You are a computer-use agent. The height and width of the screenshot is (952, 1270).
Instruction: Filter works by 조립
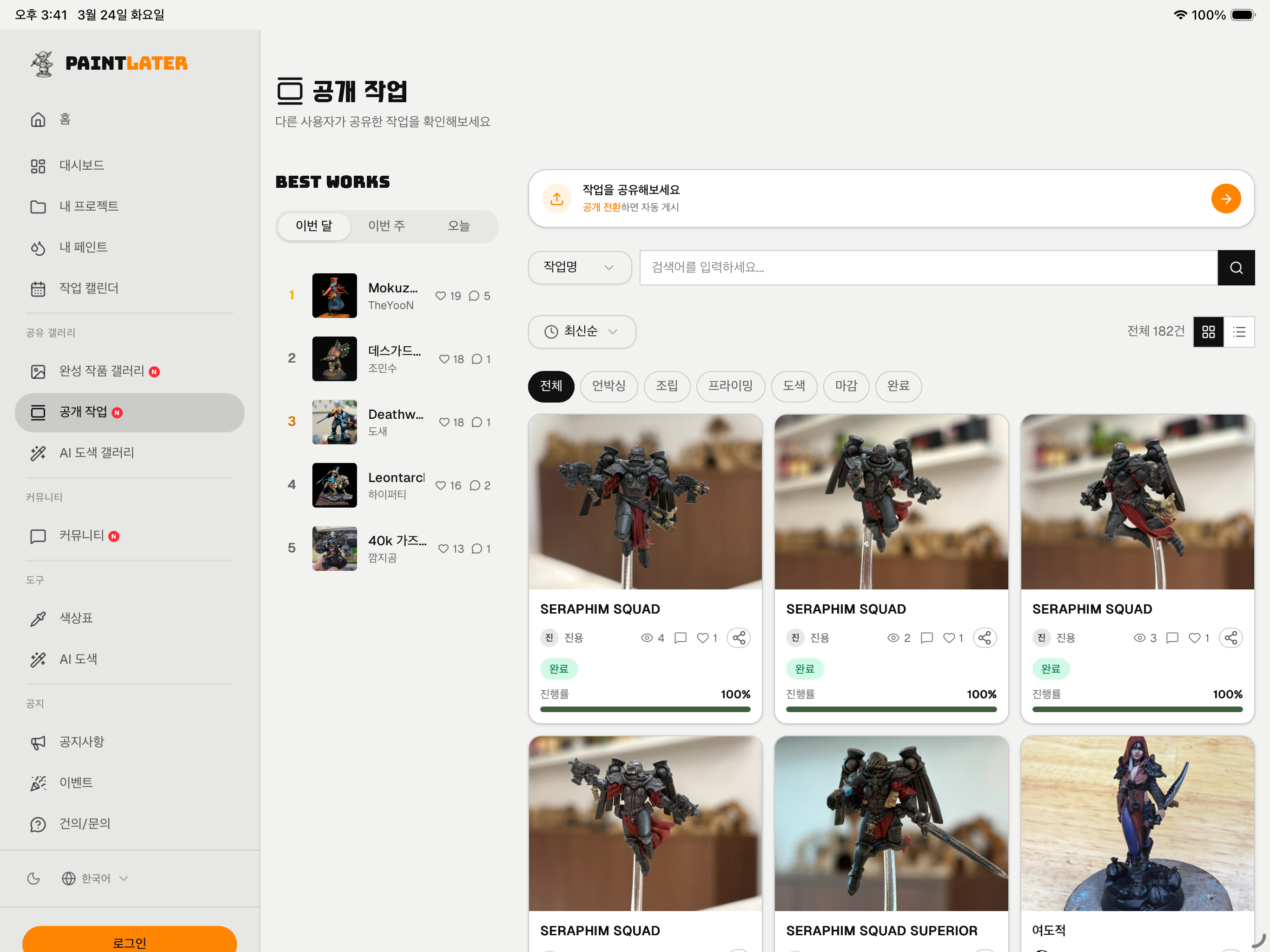pos(667,386)
